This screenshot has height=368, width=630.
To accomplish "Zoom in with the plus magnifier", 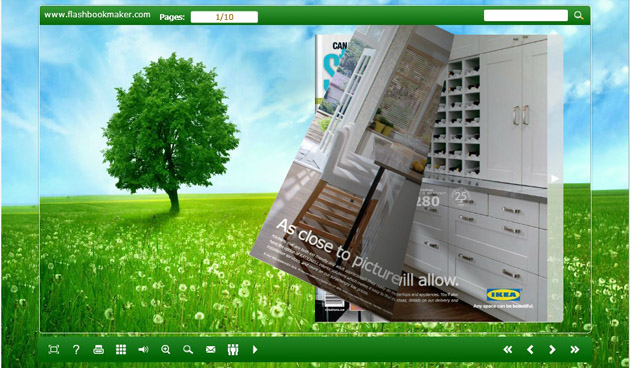I will click(x=166, y=350).
